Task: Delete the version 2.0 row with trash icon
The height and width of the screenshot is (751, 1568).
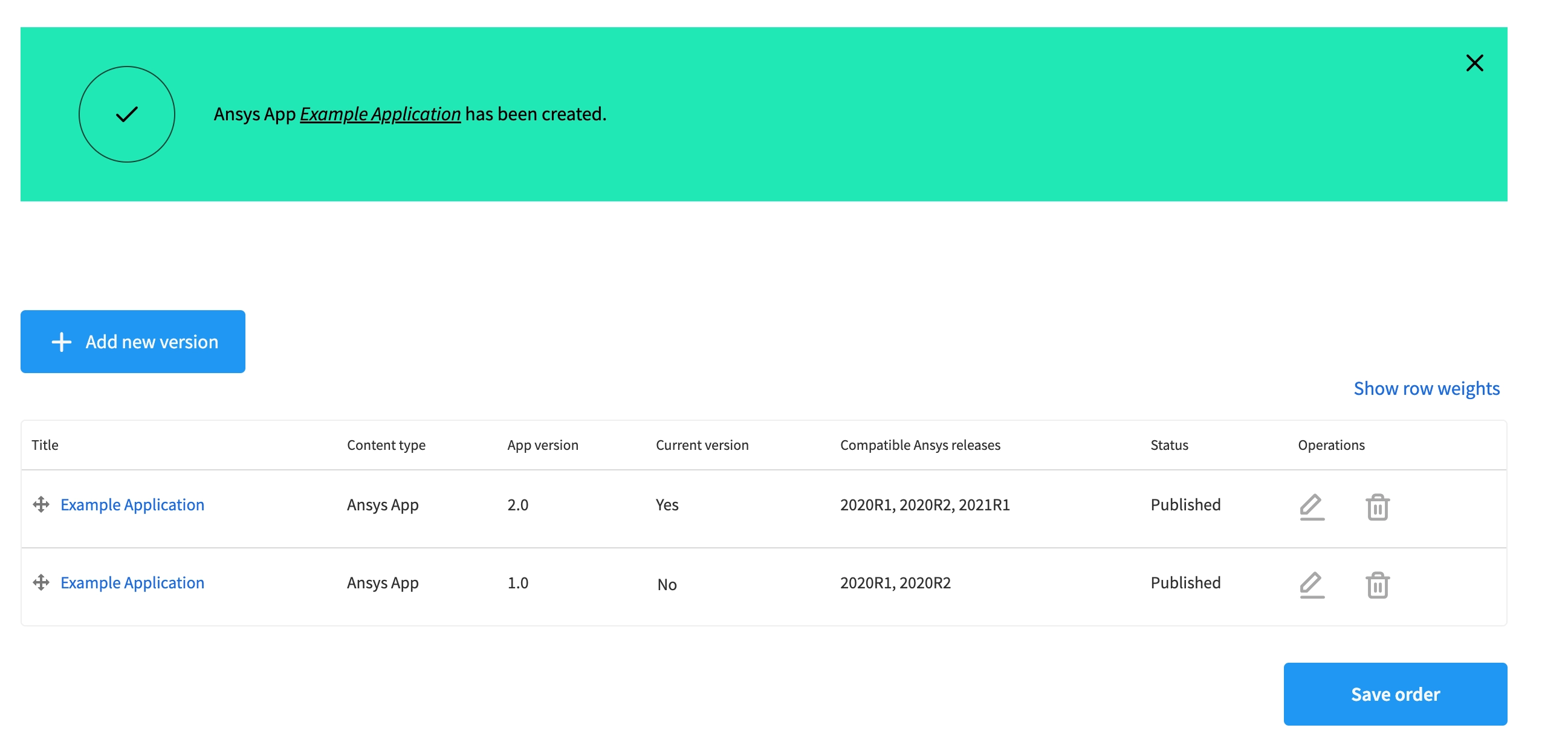Action: click(x=1378, y=507)
